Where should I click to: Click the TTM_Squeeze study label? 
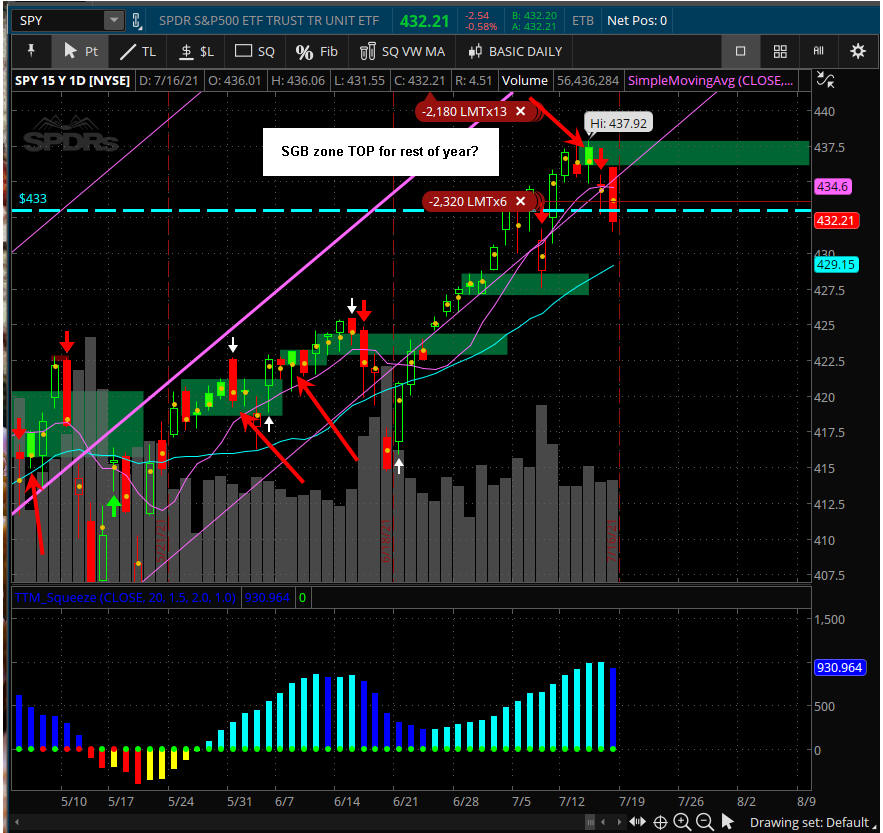point(125,598)
